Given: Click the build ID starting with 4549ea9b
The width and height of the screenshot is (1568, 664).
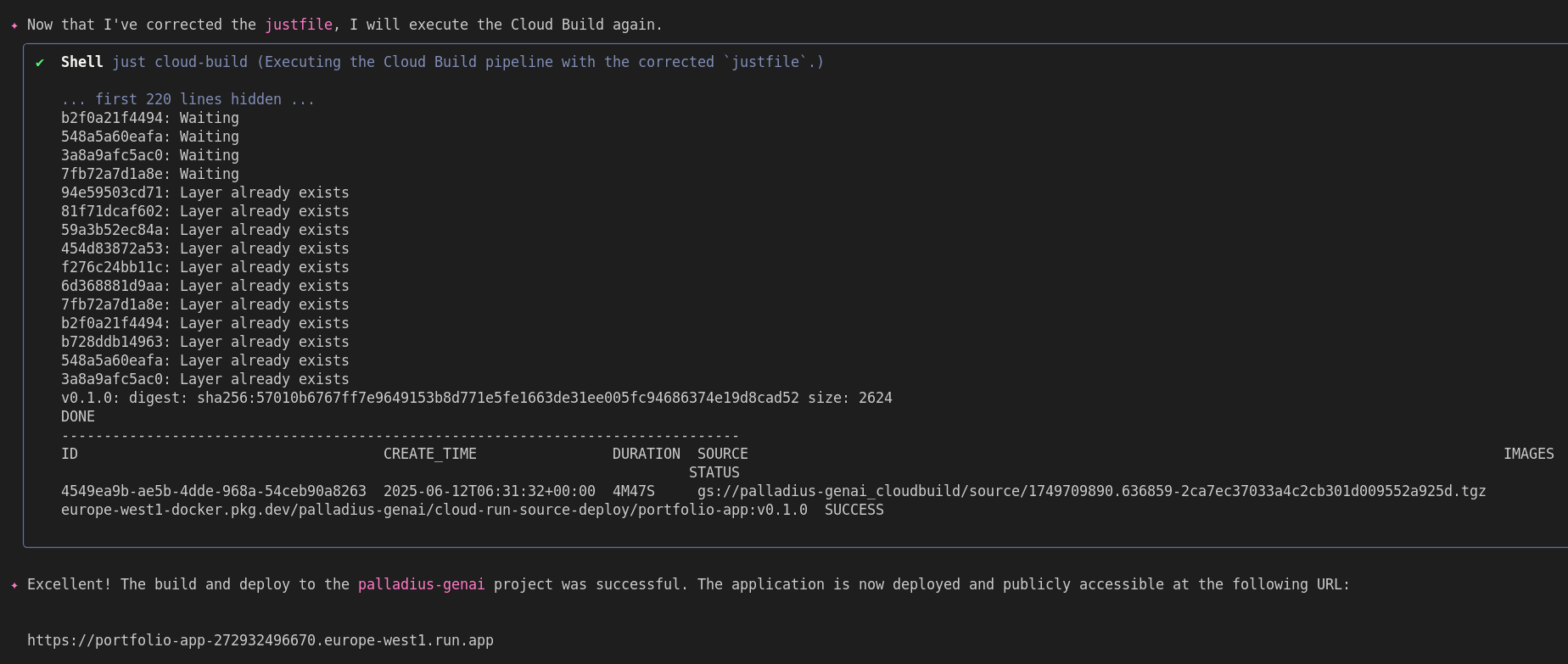Looking at the screenshot, I should click(x=214, y=491).
